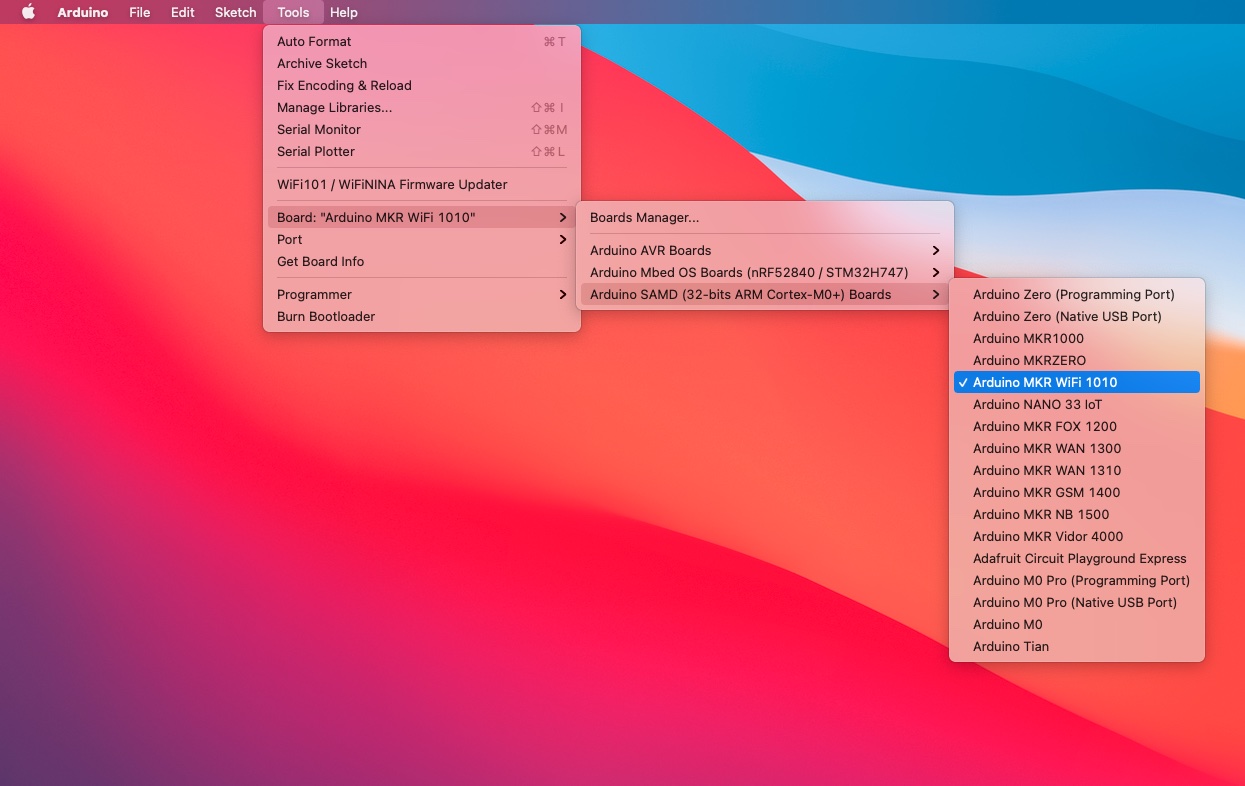Image resolution: width=1245 pixels, height=786 pixels.
Task: Launch WiFi101 / WiFiNINA Firmware Updater
Action: tap(392, 184)
